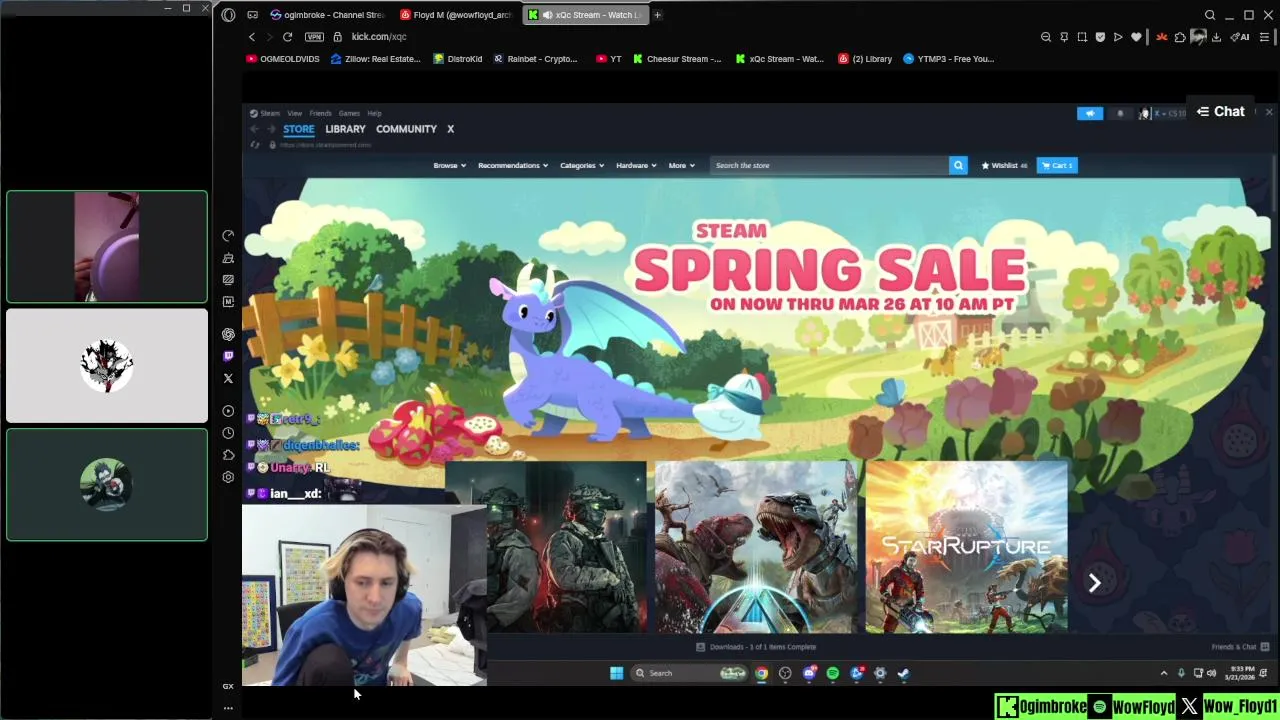Open the Cheesur Stream bookmark
This screenshot has width=1280, height=720.
point(677,59)
